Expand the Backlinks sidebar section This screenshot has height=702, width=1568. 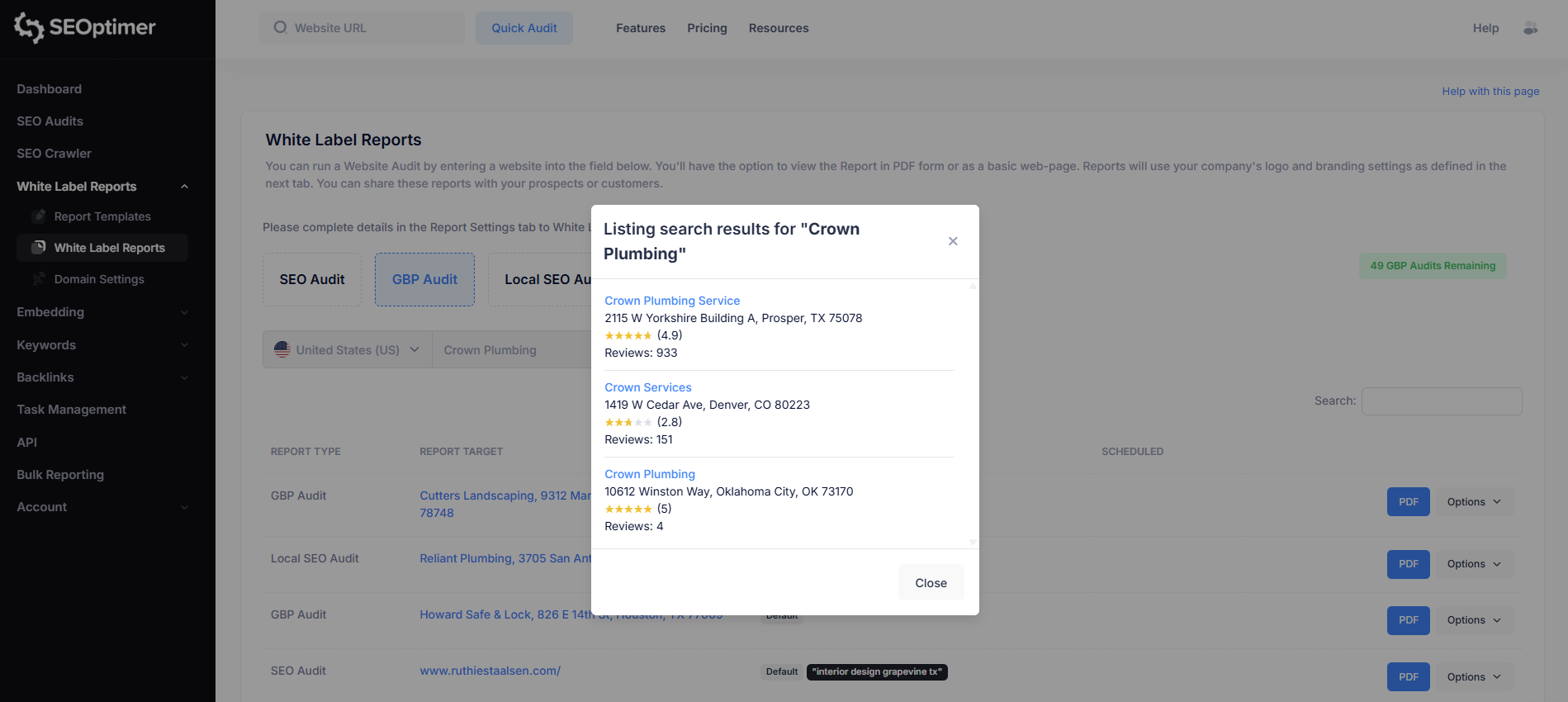(x=184, y=377)
